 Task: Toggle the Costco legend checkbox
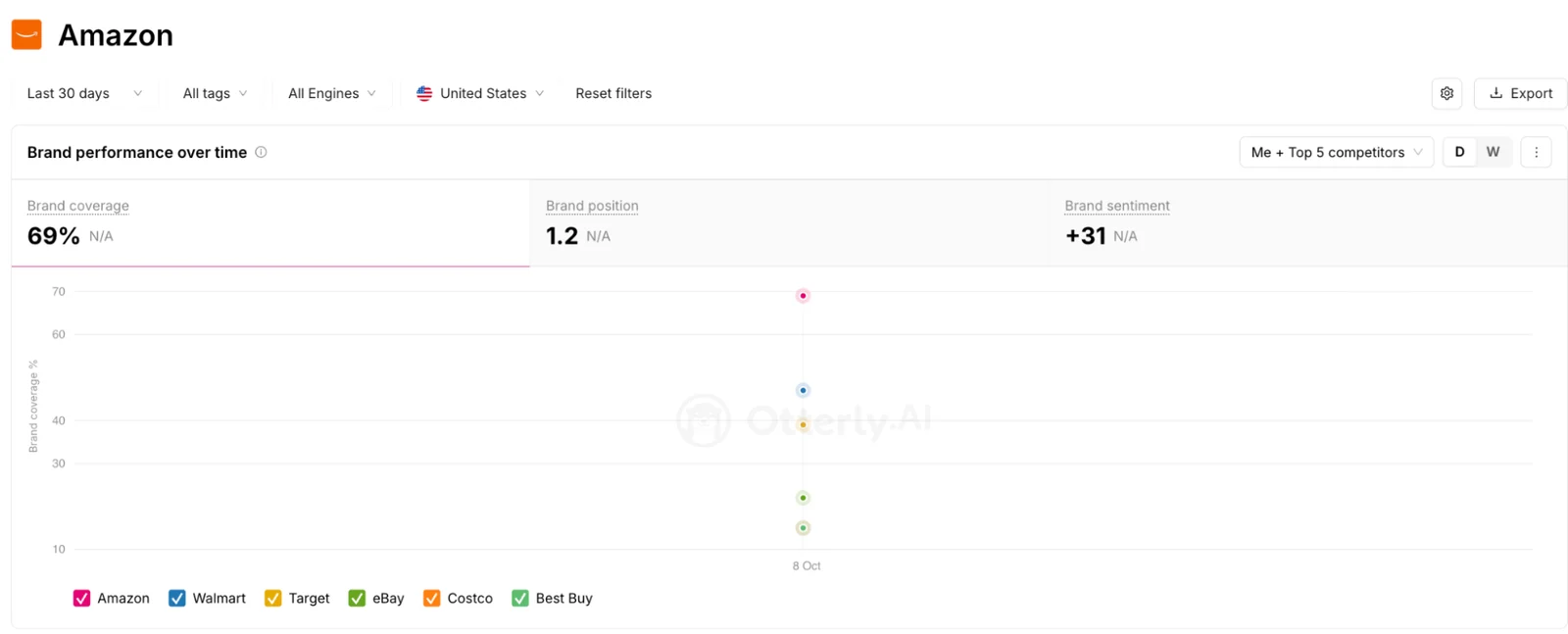pos(432,598)
